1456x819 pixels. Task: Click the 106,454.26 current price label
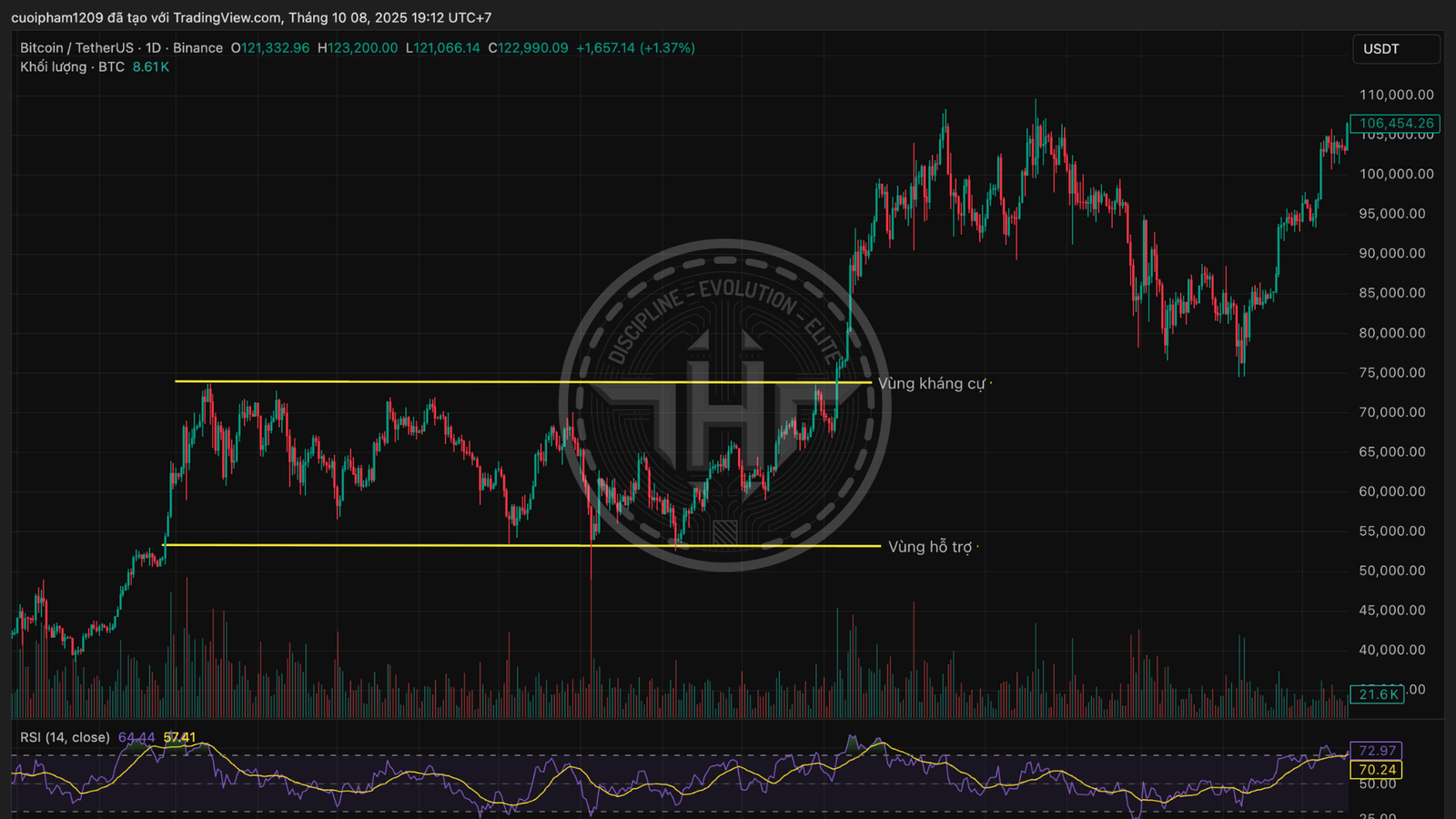(x=1396, y=123)
